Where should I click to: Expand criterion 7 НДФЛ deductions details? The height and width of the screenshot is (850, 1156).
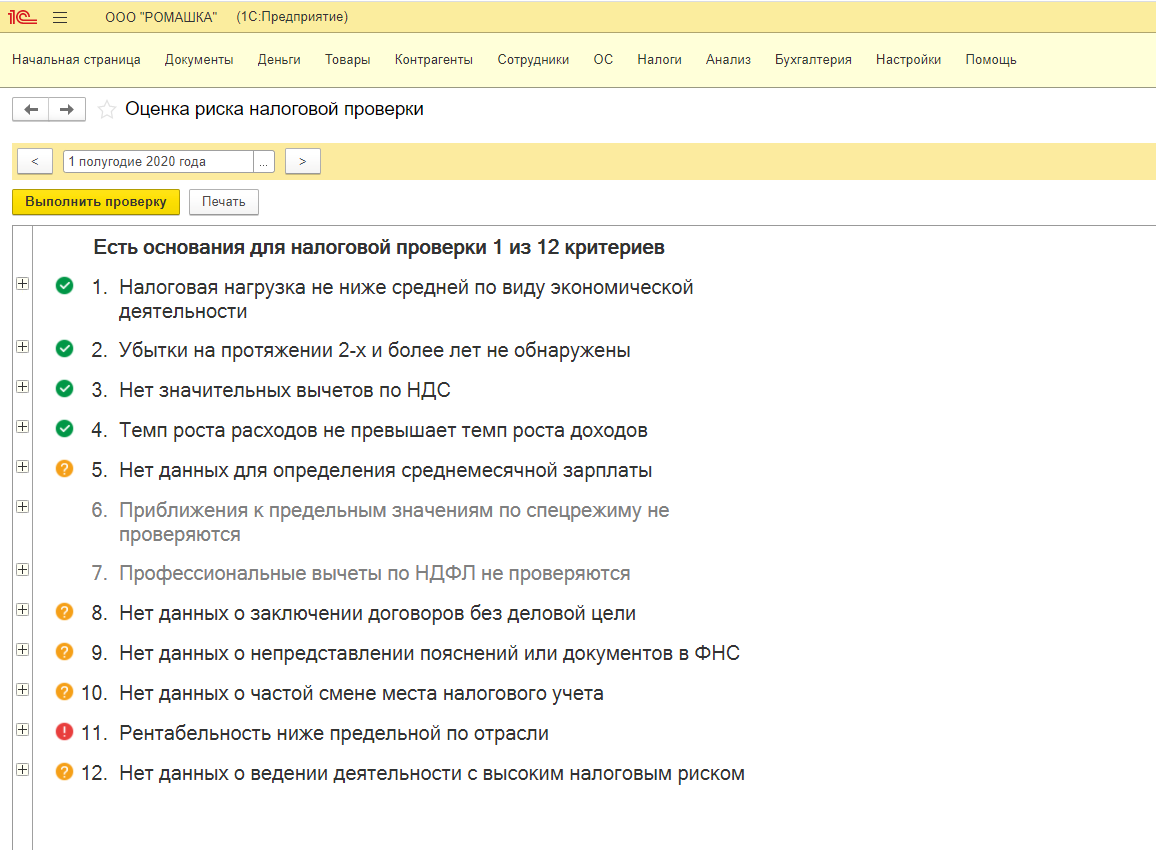(23, 569)
